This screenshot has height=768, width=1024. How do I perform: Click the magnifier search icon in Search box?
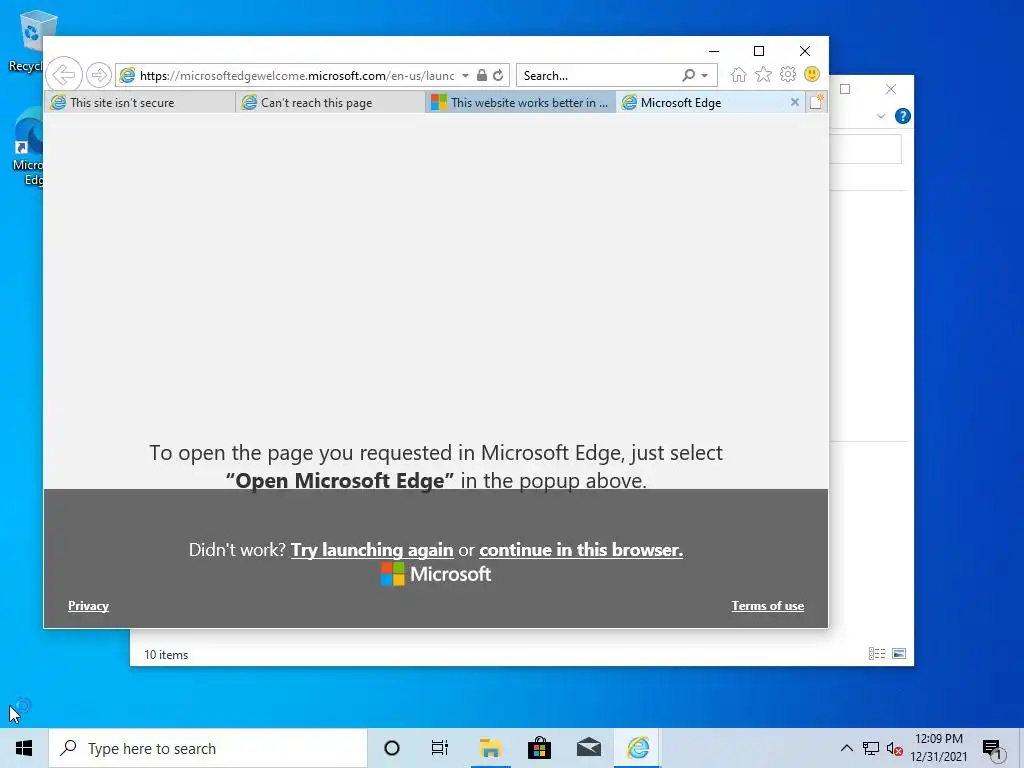pos(689,75)
